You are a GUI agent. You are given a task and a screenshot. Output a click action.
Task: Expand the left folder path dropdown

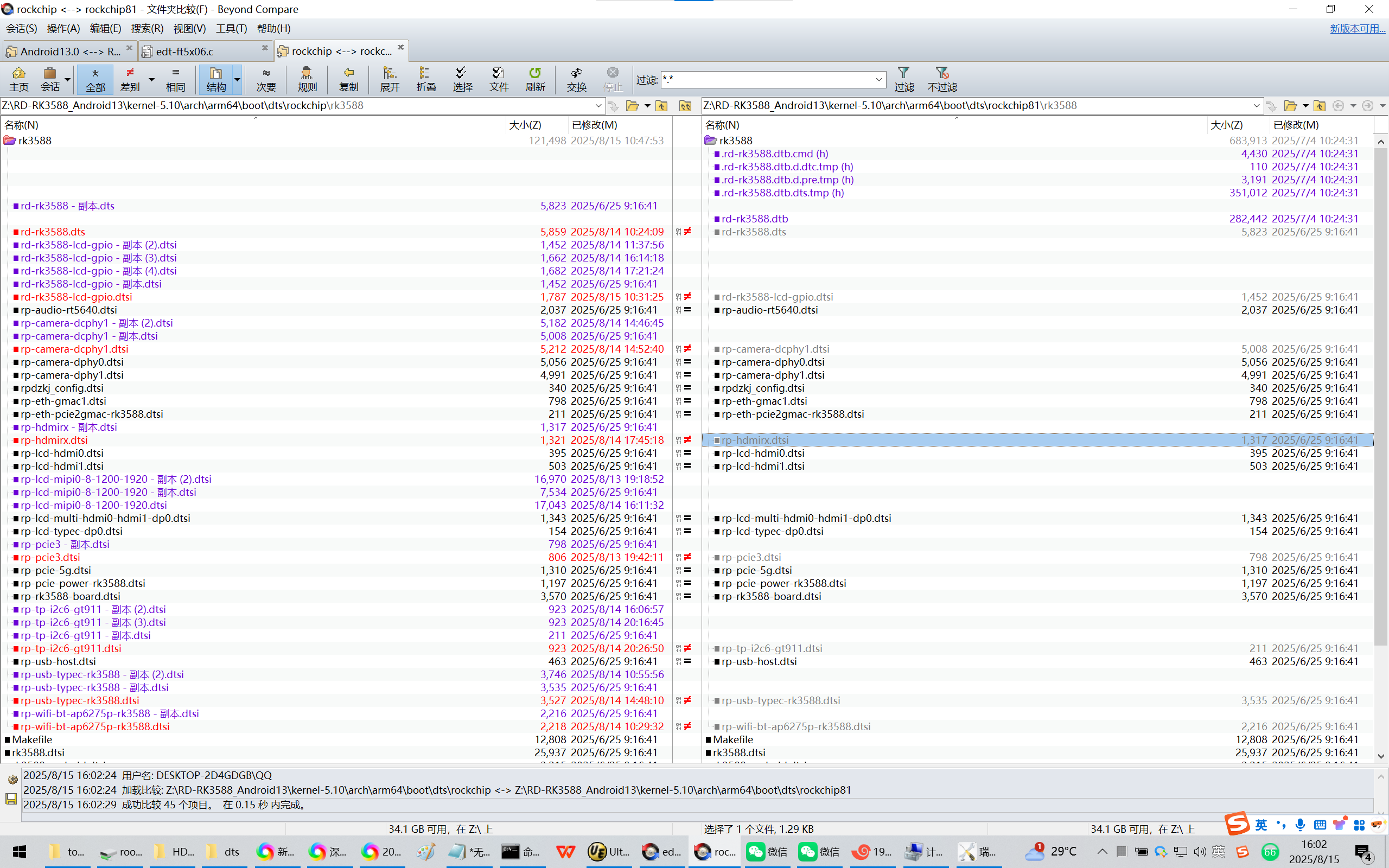tap(598, 106)
